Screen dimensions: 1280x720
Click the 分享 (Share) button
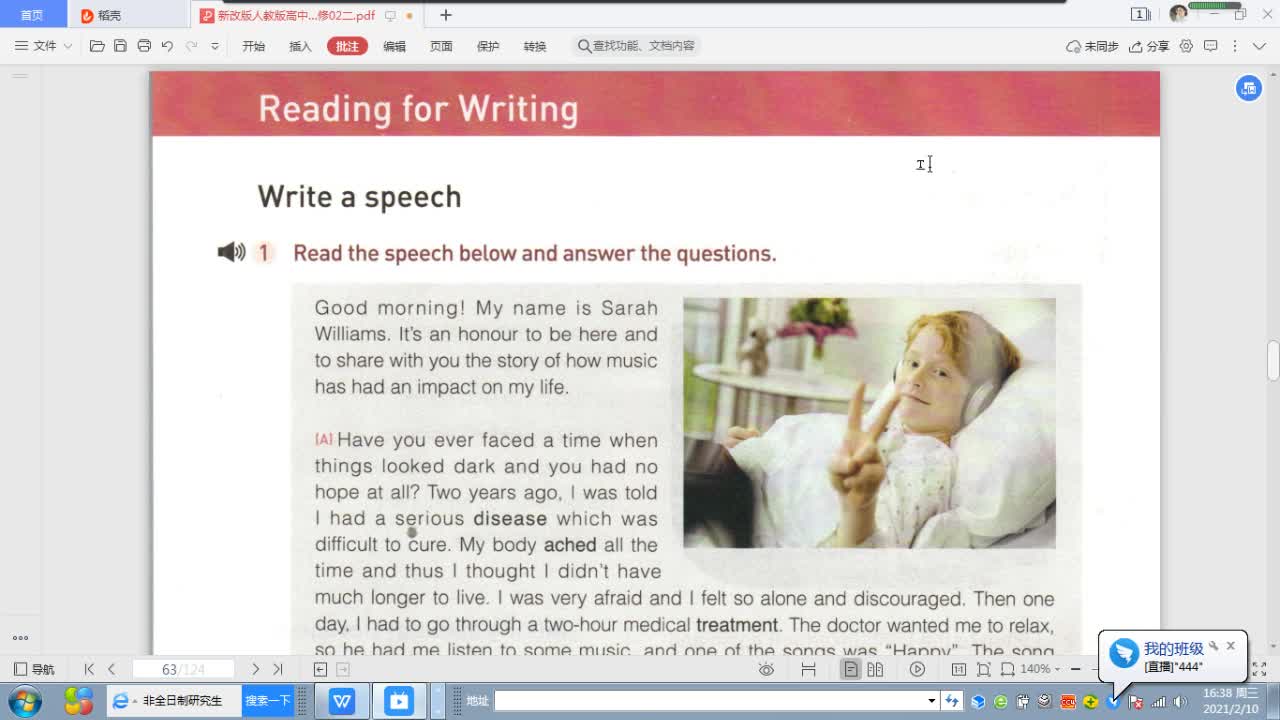(1149, 46)
